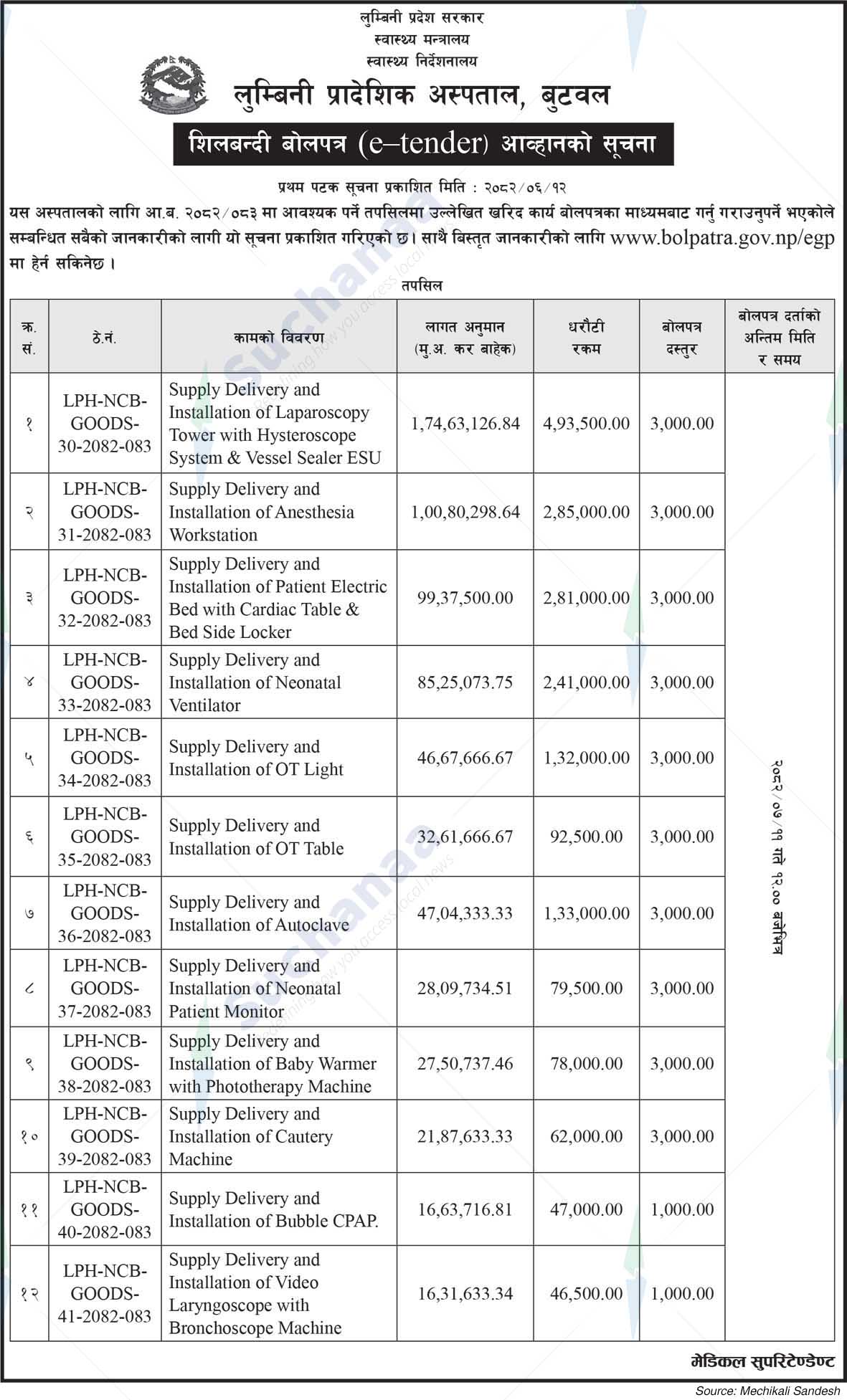Viewport: 847px width, 1400px height.
Task: Click cost estimate 1,74,63,126.84
Action: [465, 424]
